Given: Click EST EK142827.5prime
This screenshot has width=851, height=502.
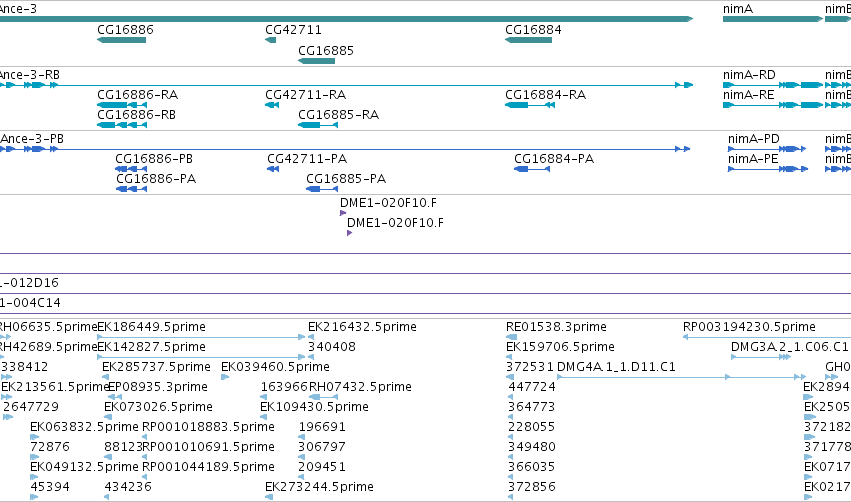Looking at the screenshot, I should tap(201, 357).
